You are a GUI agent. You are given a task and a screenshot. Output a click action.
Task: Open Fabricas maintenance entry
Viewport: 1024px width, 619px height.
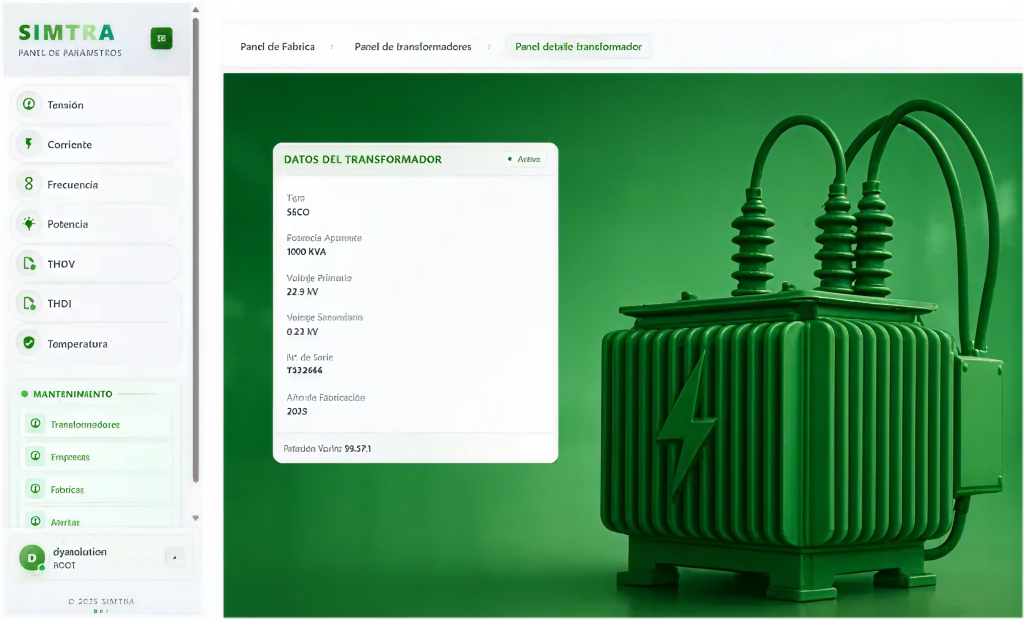pos(97,489)
